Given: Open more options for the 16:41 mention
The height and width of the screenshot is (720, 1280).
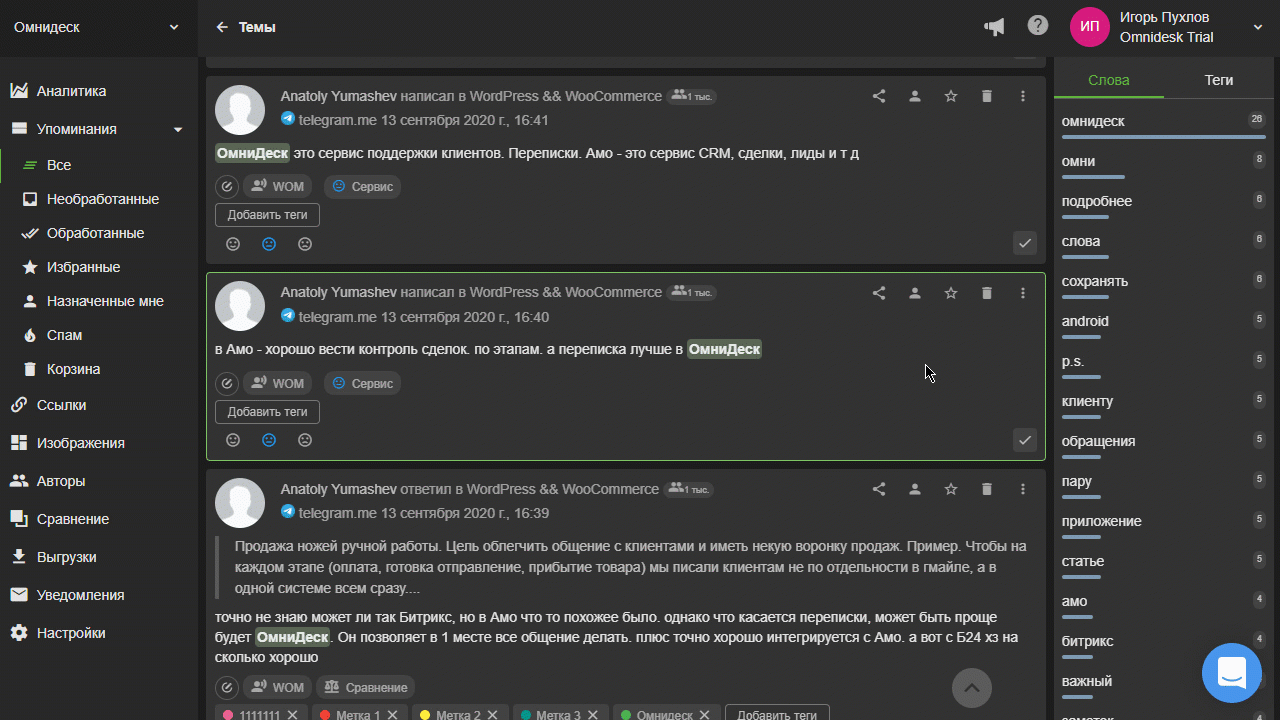Looking at the screenshot, I should click(1023, 96).
